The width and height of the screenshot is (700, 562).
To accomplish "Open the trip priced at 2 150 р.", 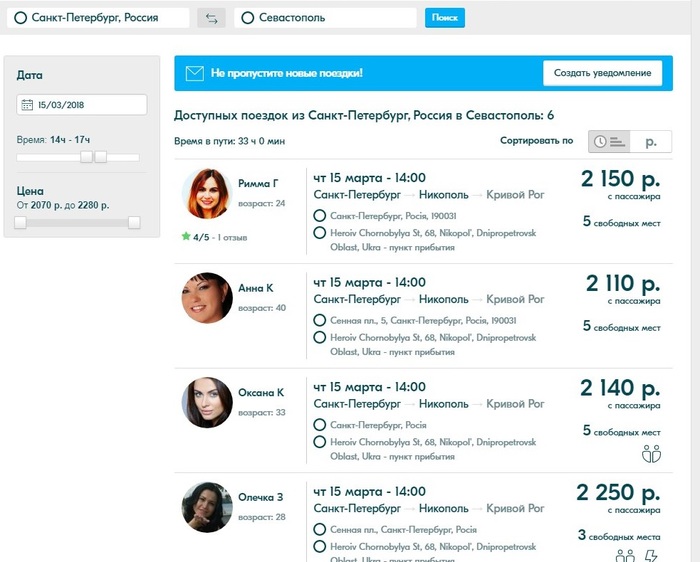I will point(620,179).
